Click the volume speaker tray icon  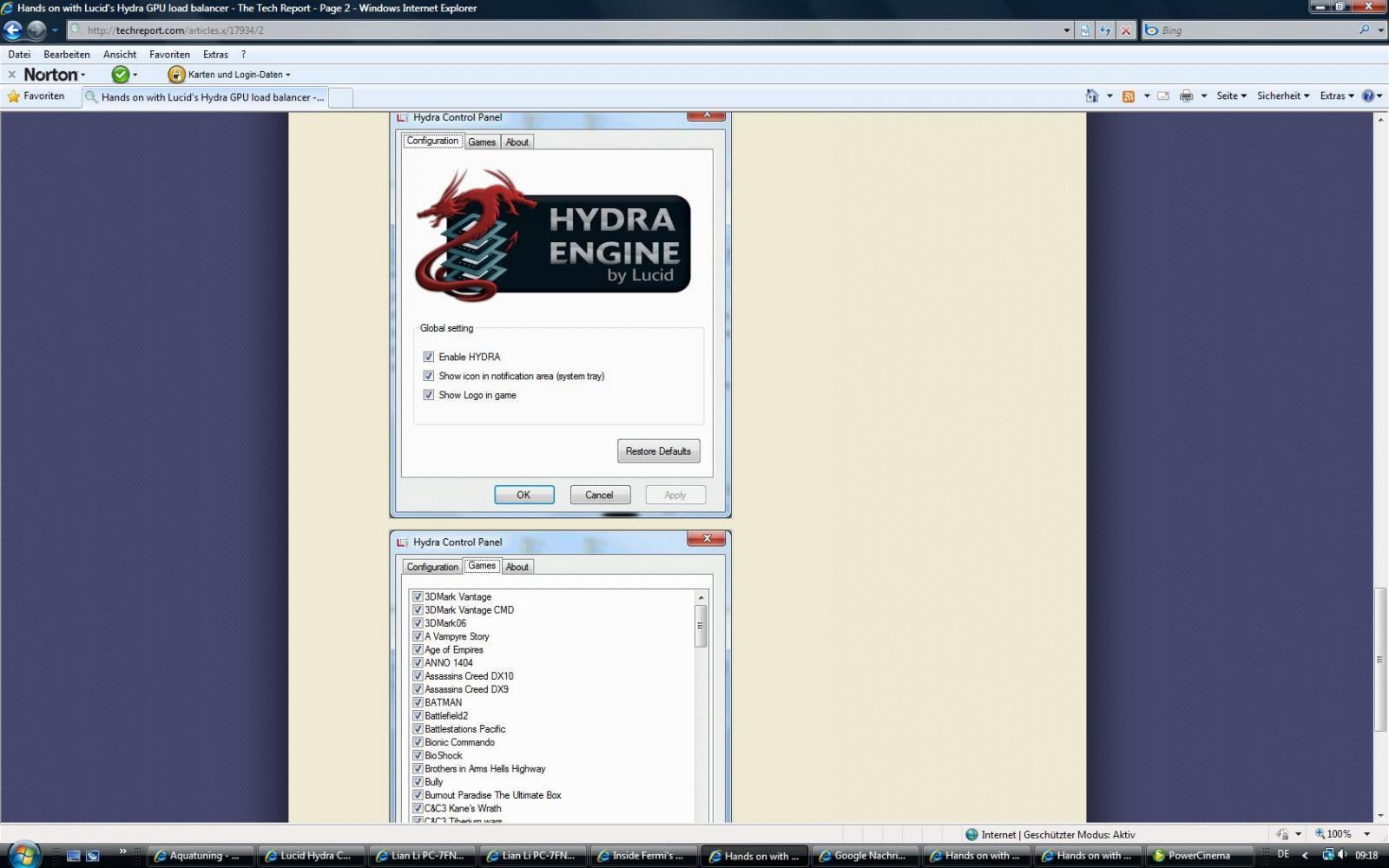1341,855
